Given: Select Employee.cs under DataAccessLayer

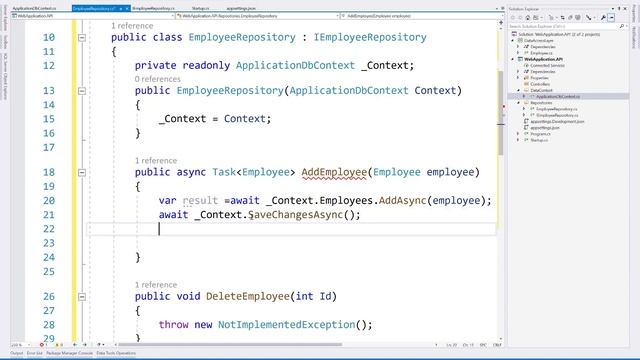Looking at the screenshot, I should pos(541,53).
